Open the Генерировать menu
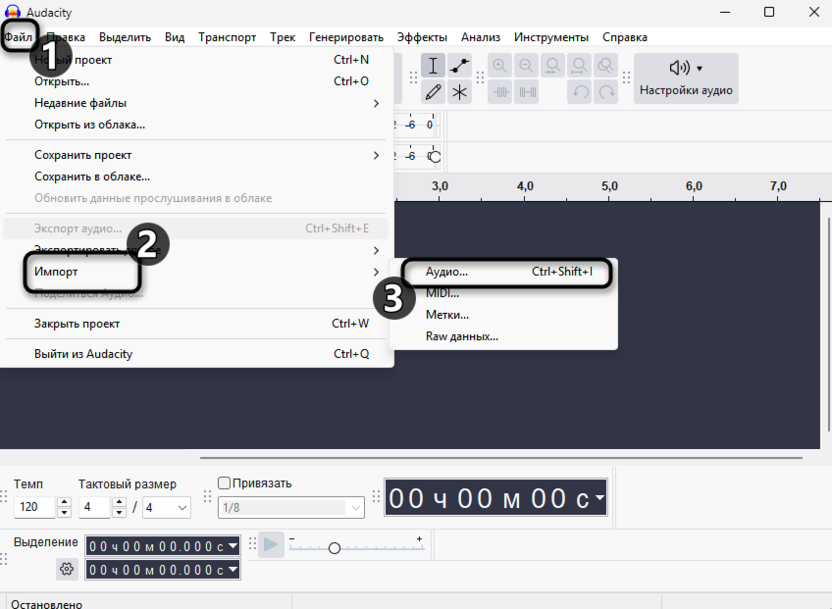Image resolution: width=832 pixels, height=609 pixels. click(x=346, y=37)
